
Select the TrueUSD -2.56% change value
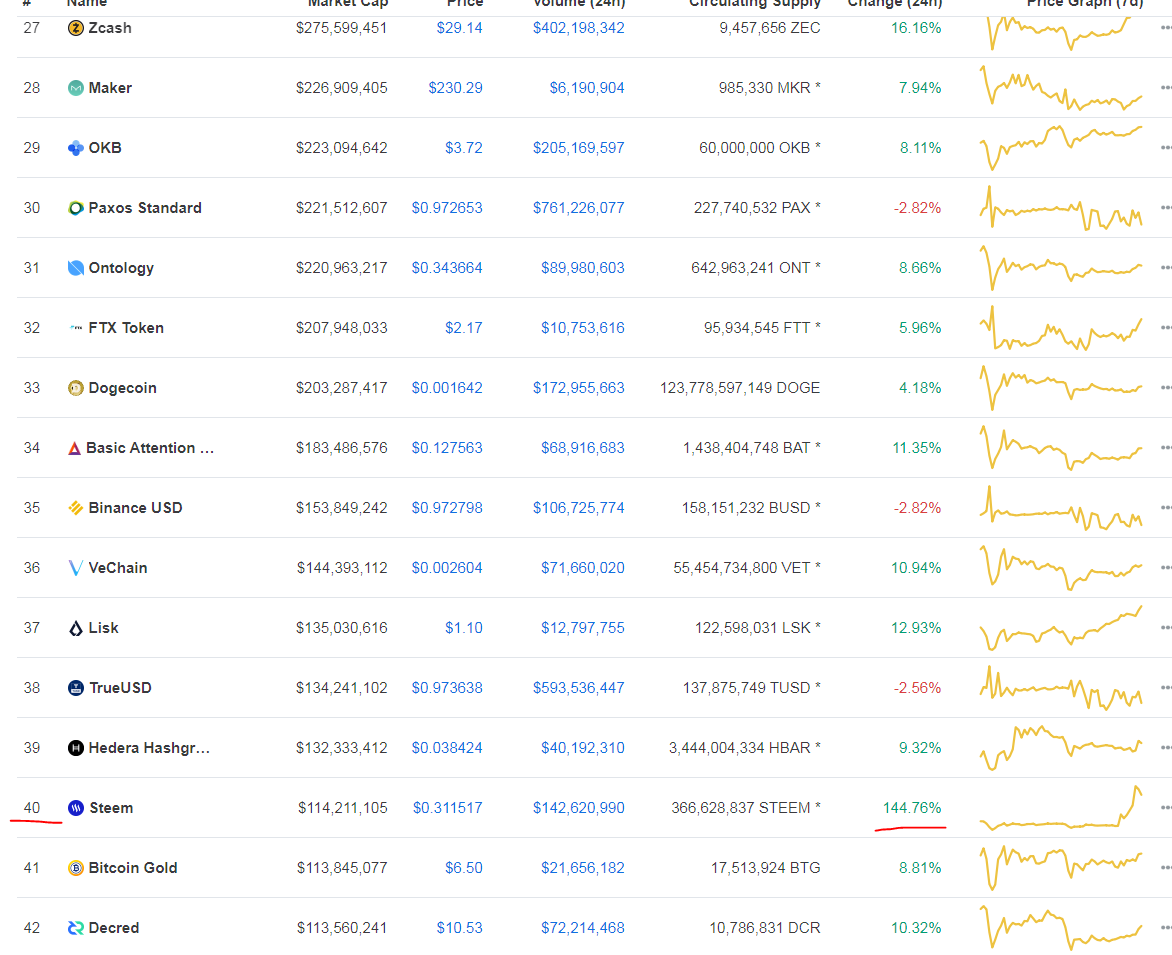tap(917, 688)
